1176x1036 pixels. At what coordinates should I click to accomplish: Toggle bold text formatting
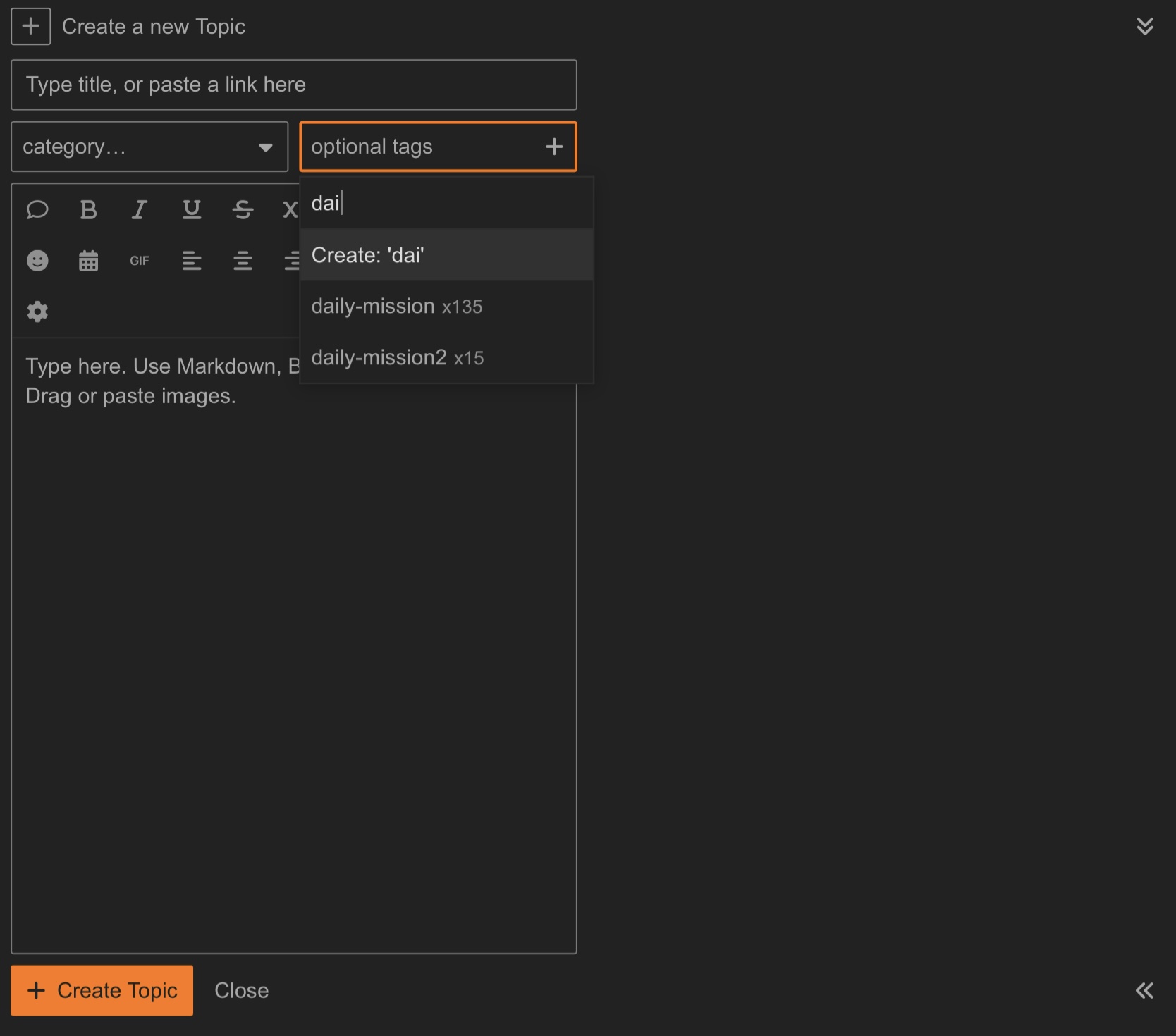click(x=88, y=210)
